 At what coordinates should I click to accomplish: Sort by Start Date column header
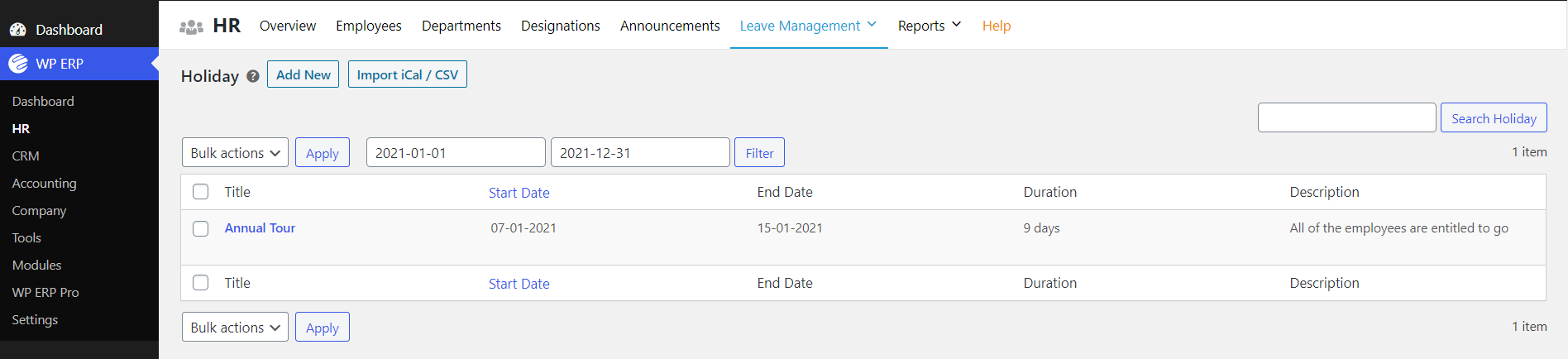[x=519, y=193]
